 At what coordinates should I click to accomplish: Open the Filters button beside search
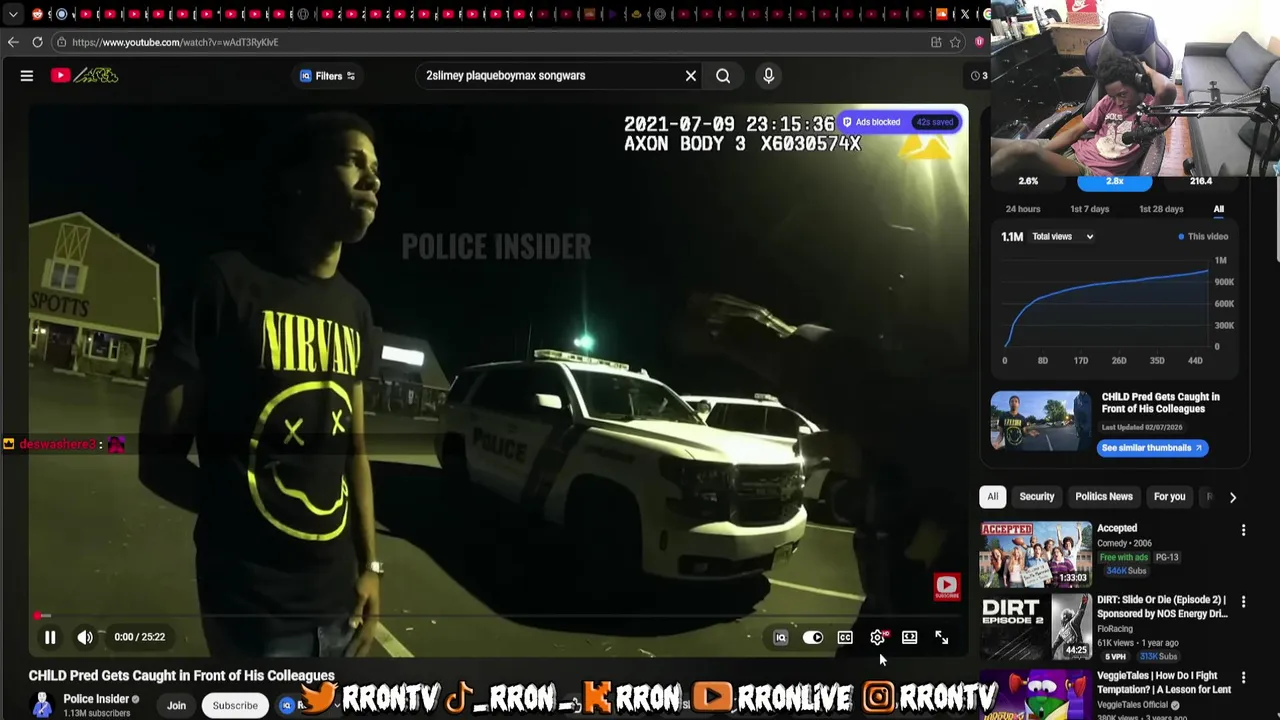[327, 76]
